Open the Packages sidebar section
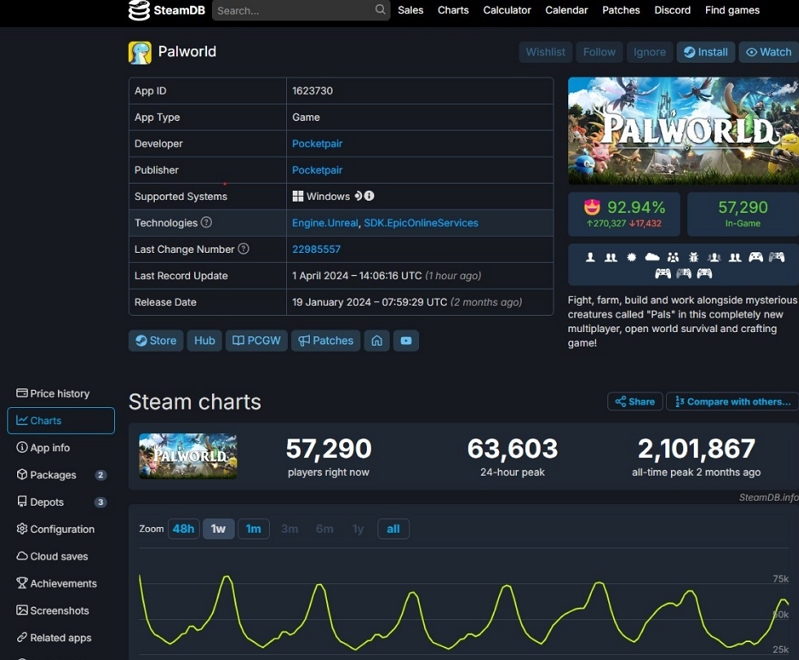This screenshot has width=799, height=660. pyautogui.click(x=60, y=474)
